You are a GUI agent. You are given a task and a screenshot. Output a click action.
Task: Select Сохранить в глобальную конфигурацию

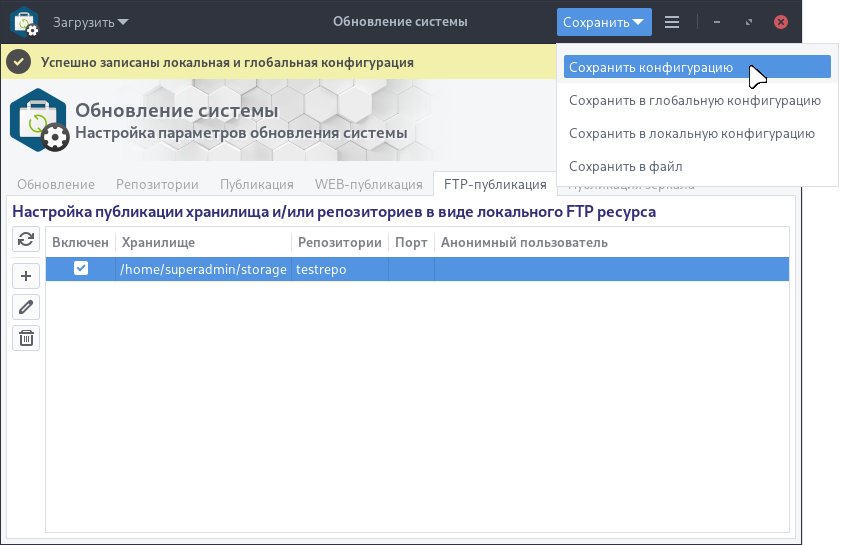tap(695, 101)
